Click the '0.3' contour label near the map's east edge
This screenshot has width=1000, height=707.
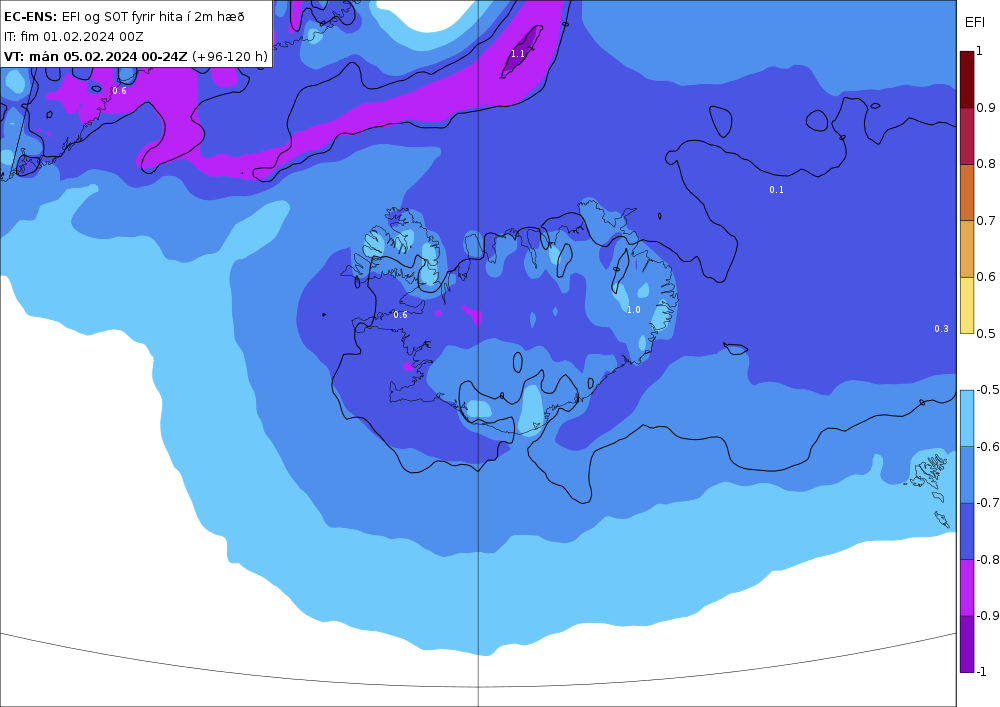pyautogui.click(x=941, y=329)
